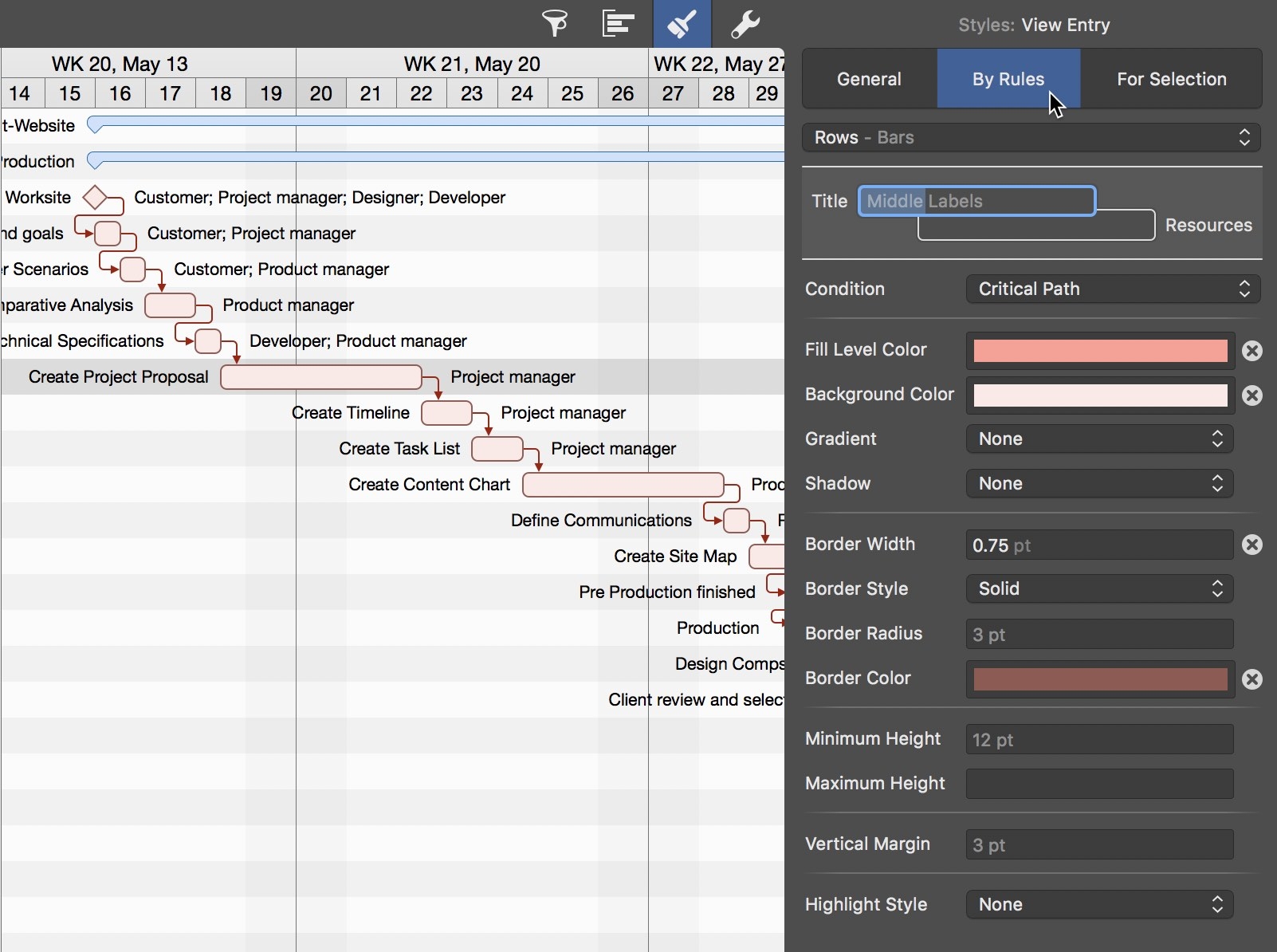The height and width of the screenshot is (952, 1277).
Task: Click inside the Middle Labels title field
Action: point(975,201)
